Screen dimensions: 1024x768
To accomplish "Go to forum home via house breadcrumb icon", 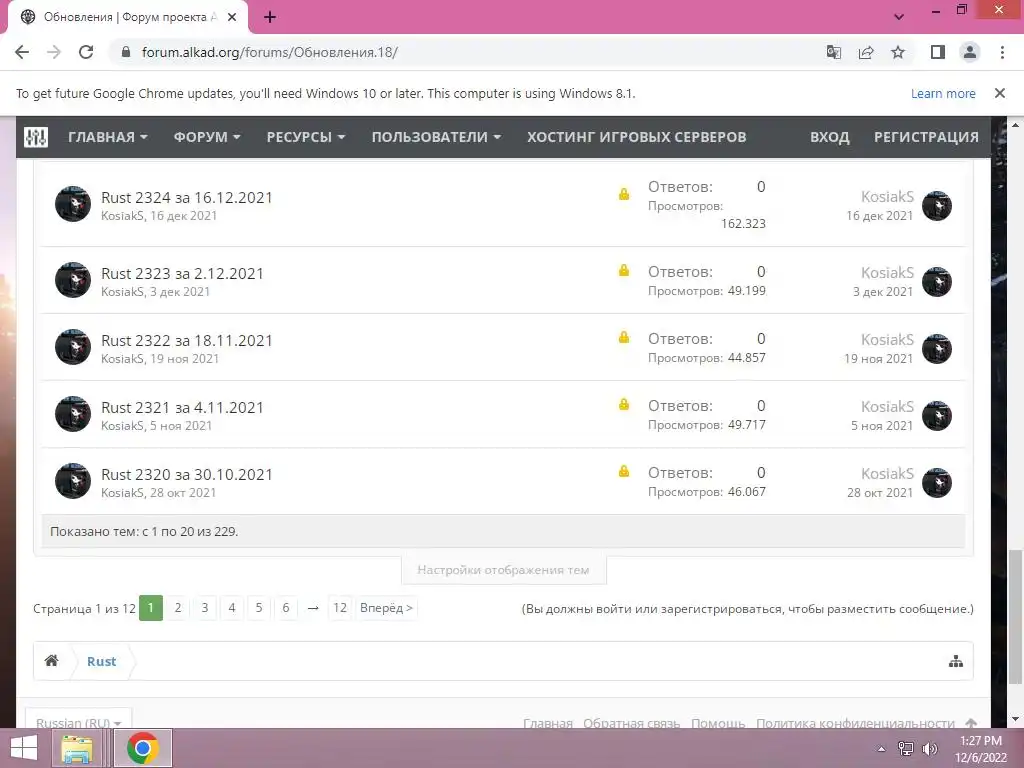I will [52, 661].
